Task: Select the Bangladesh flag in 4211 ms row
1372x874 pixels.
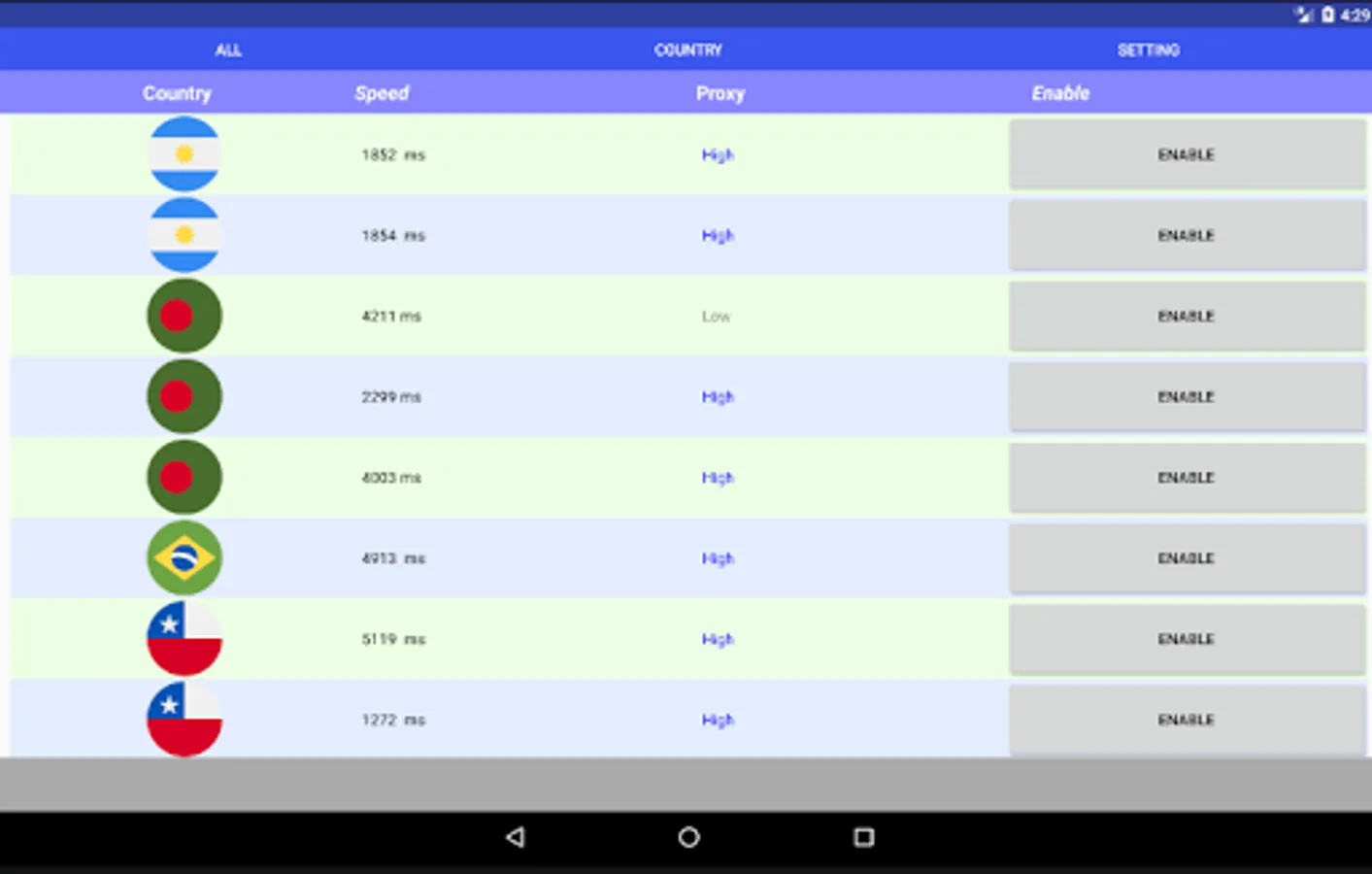Action: coord(184,316)
